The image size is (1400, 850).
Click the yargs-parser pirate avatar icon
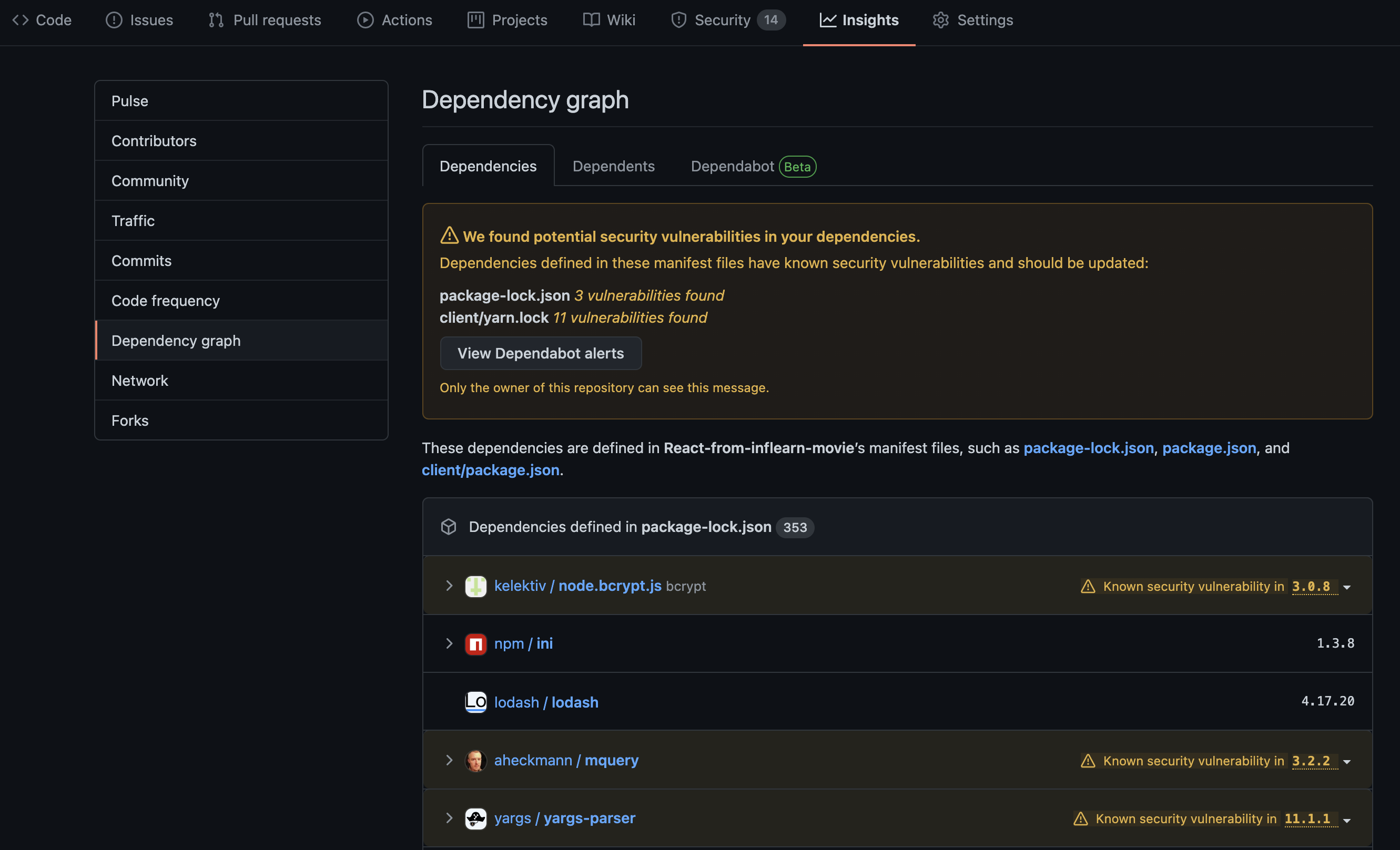point(475,818)
